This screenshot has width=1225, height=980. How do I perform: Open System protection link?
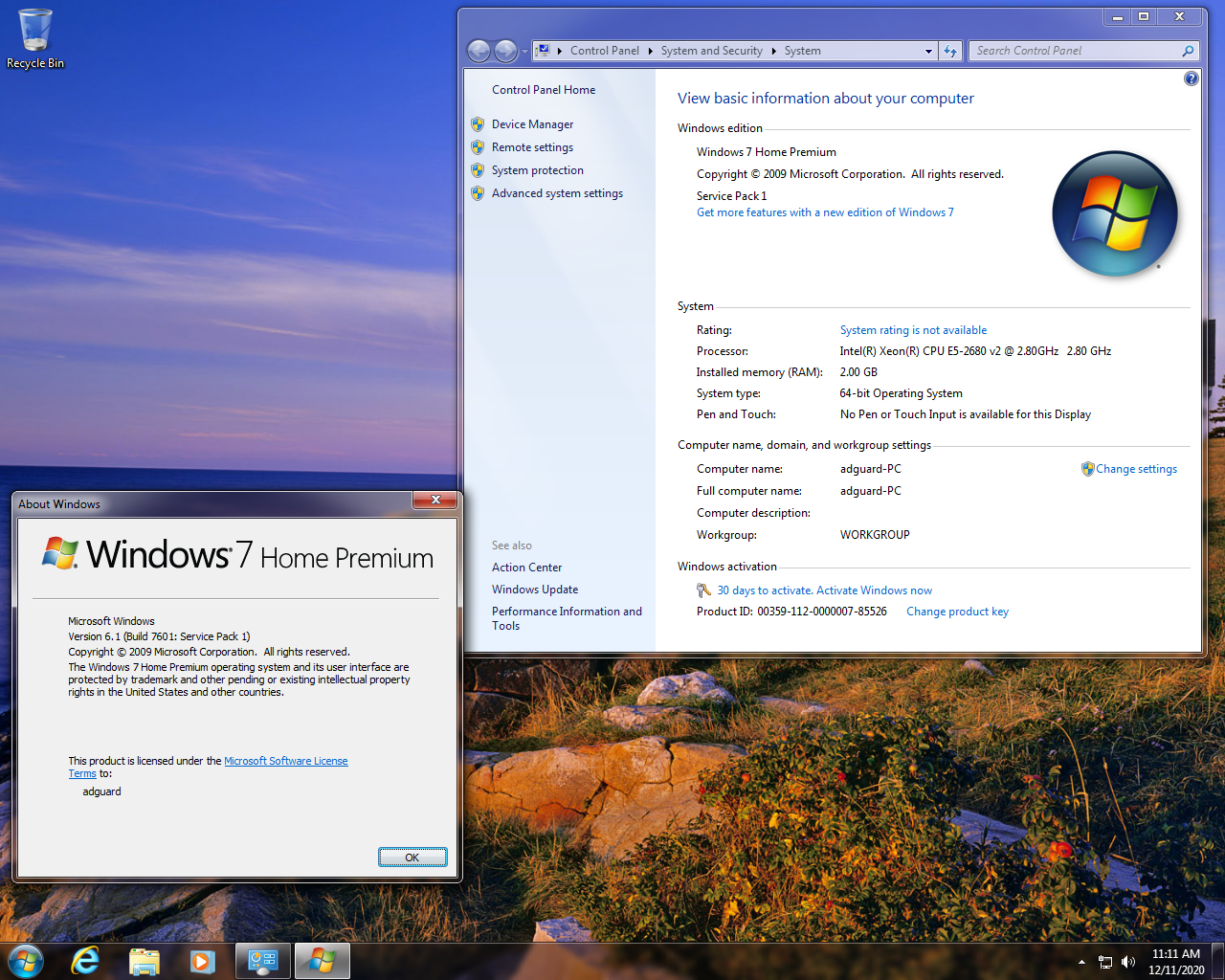pos(538,170)
